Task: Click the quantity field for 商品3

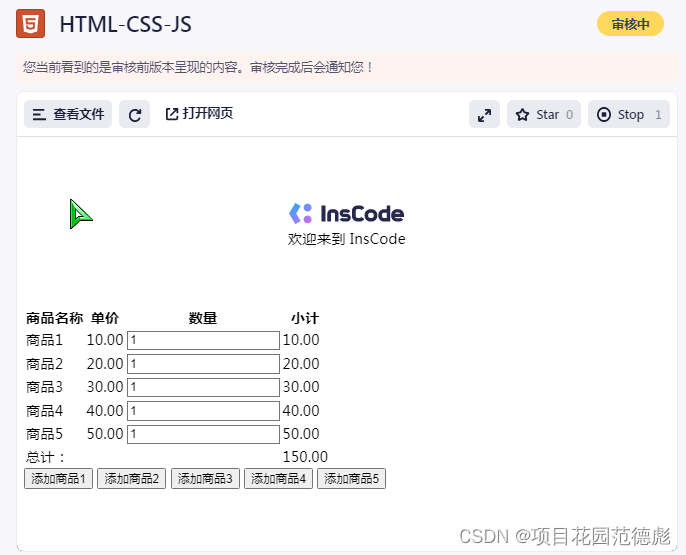Action: [x=203, y=387]
